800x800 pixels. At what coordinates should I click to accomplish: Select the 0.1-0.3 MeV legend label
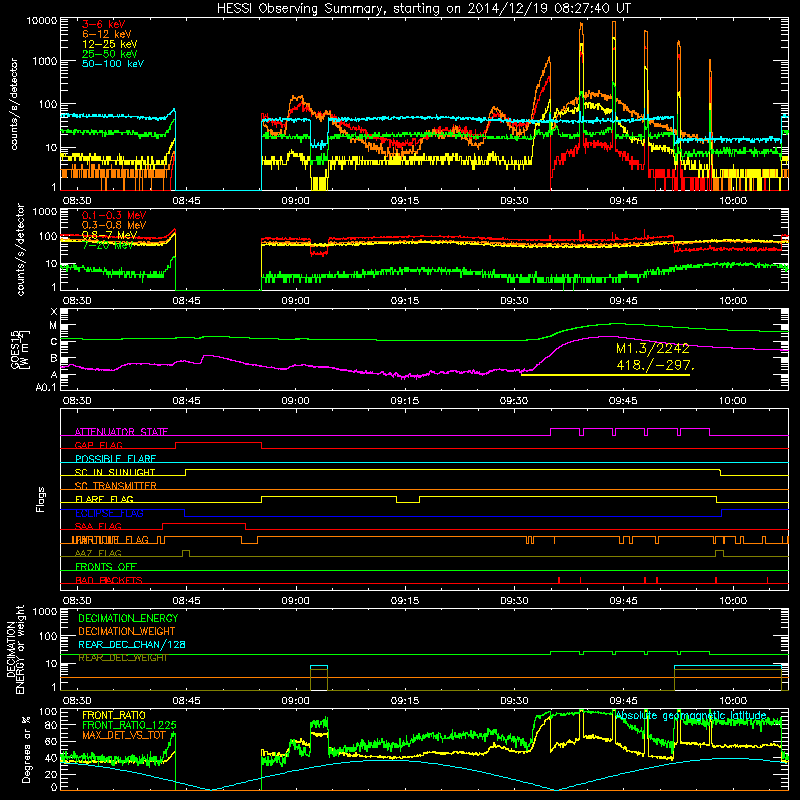[114, 215]
